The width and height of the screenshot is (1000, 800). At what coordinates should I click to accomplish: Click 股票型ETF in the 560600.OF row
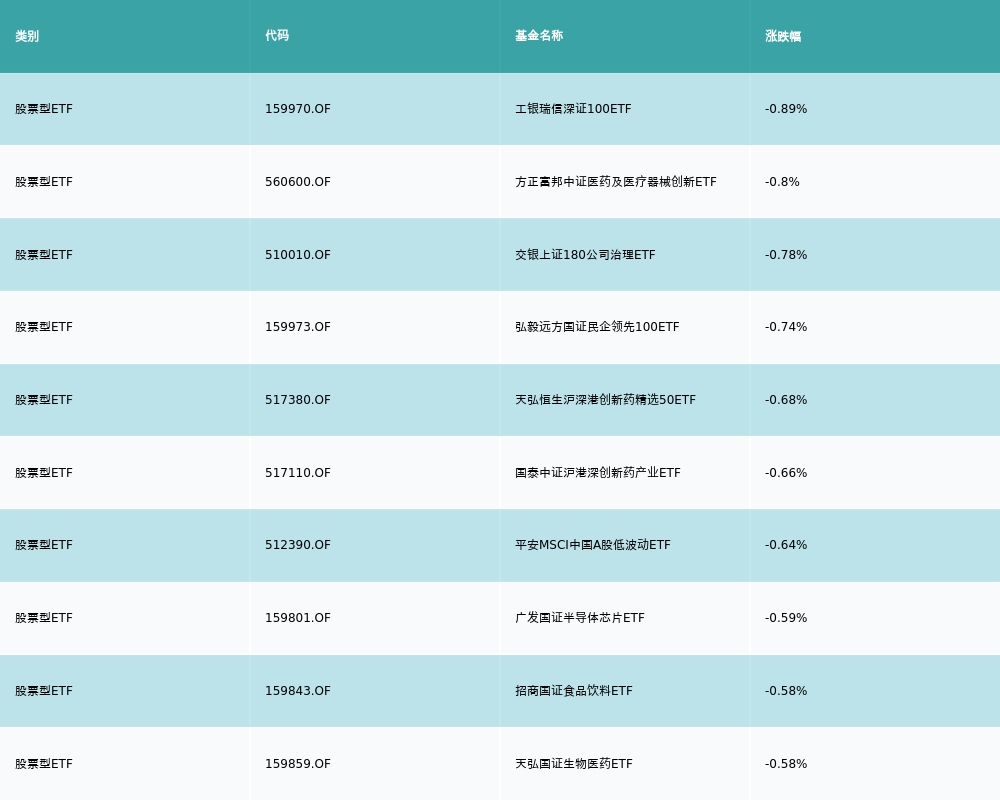(x=44, y=182)
